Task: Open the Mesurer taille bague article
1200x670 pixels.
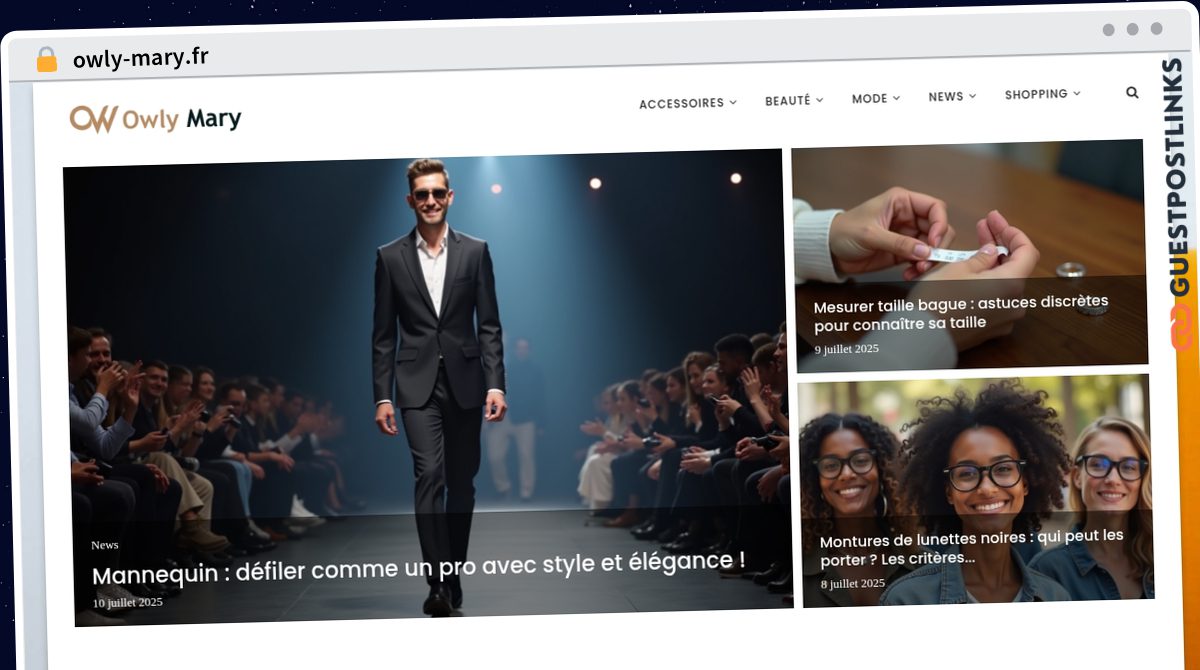Action: (x=961, y=312)
